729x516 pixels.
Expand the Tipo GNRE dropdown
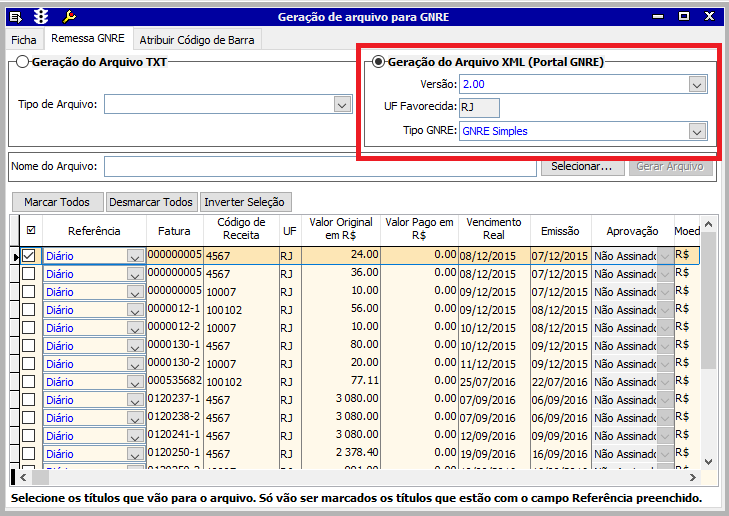(697, 131)
